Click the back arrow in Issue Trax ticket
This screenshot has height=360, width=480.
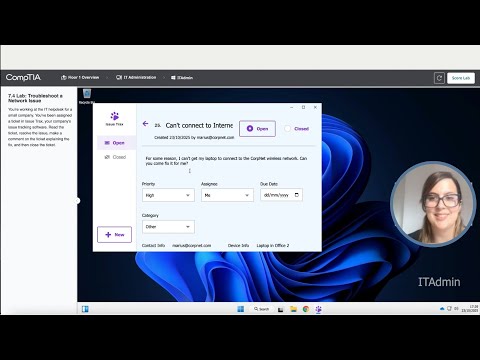coord(145,124)
